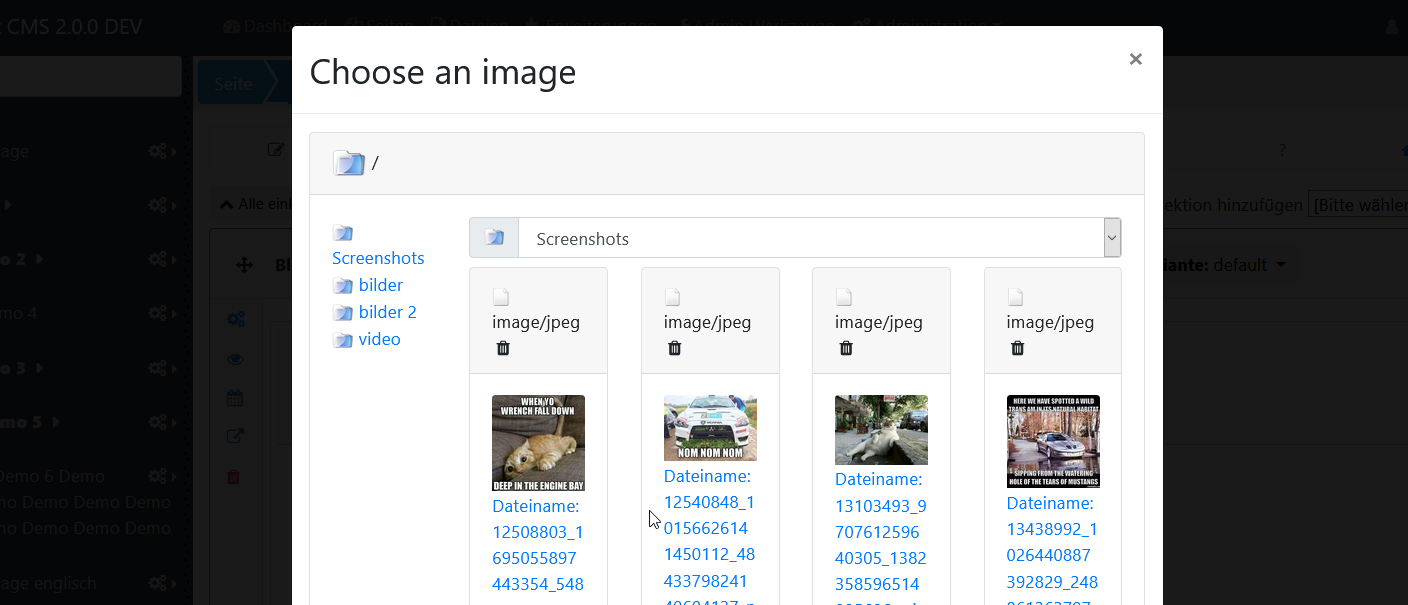Delete the image with filename starting 13103493
The image size is (1408, 605).
846,348
